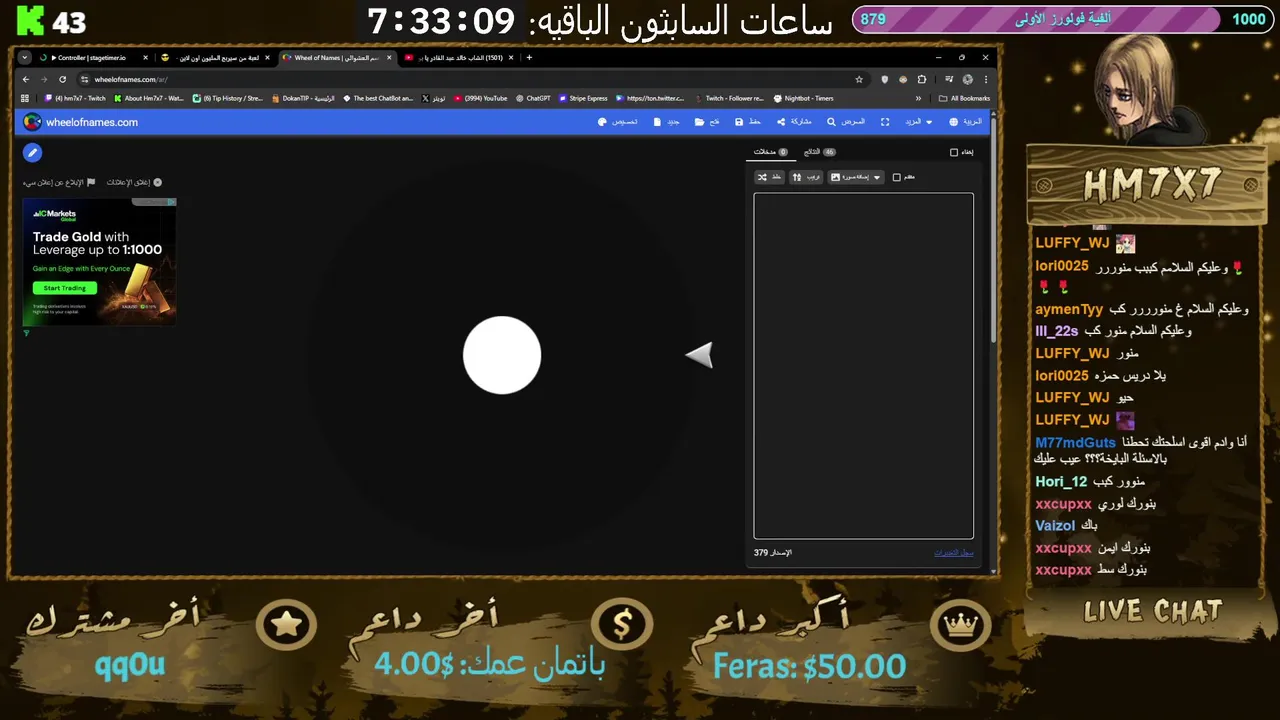Open the media control icon in toolbar
Image resolution: width=1280 pixels, height=720 pixels.
(948, 79)
